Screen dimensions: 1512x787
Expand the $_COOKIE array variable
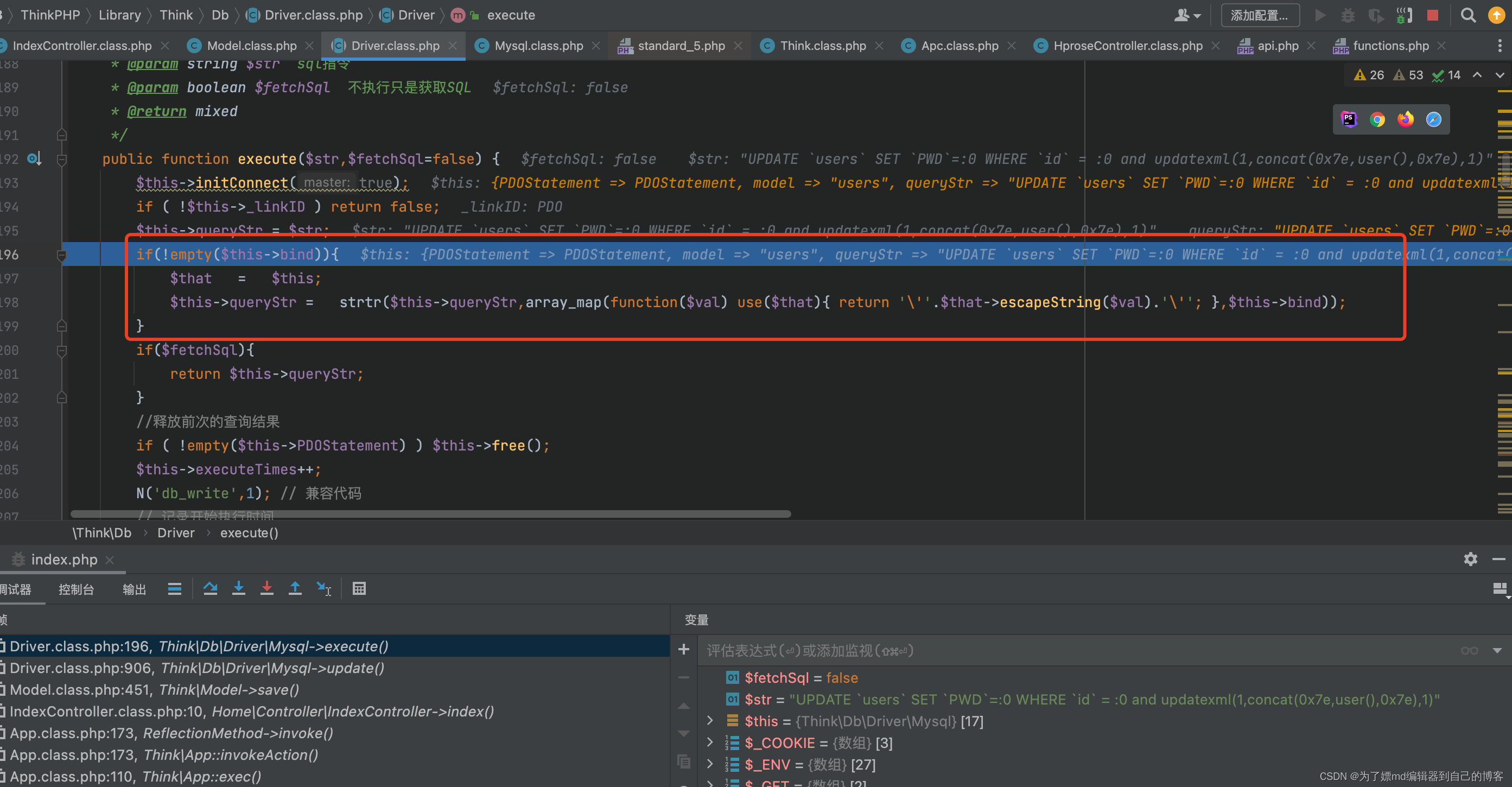[x=710, y=742]
